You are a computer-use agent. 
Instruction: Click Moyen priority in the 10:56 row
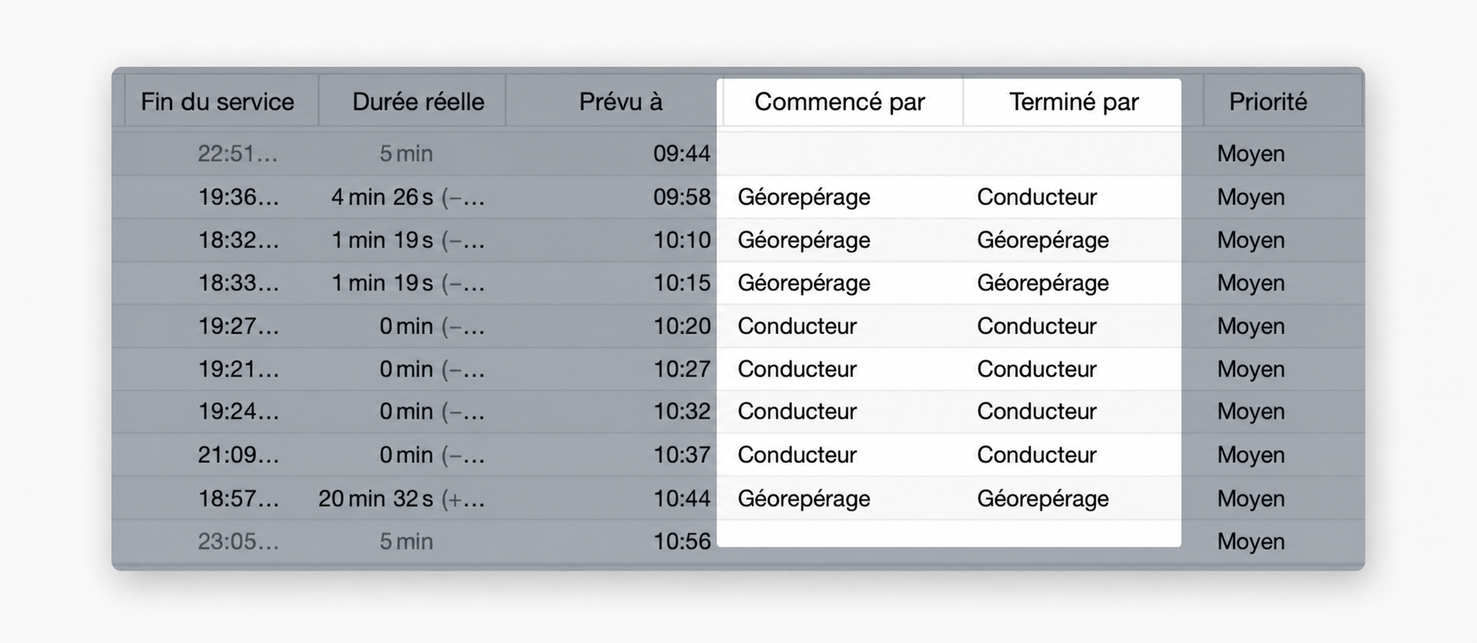(x=1251, y=541)
